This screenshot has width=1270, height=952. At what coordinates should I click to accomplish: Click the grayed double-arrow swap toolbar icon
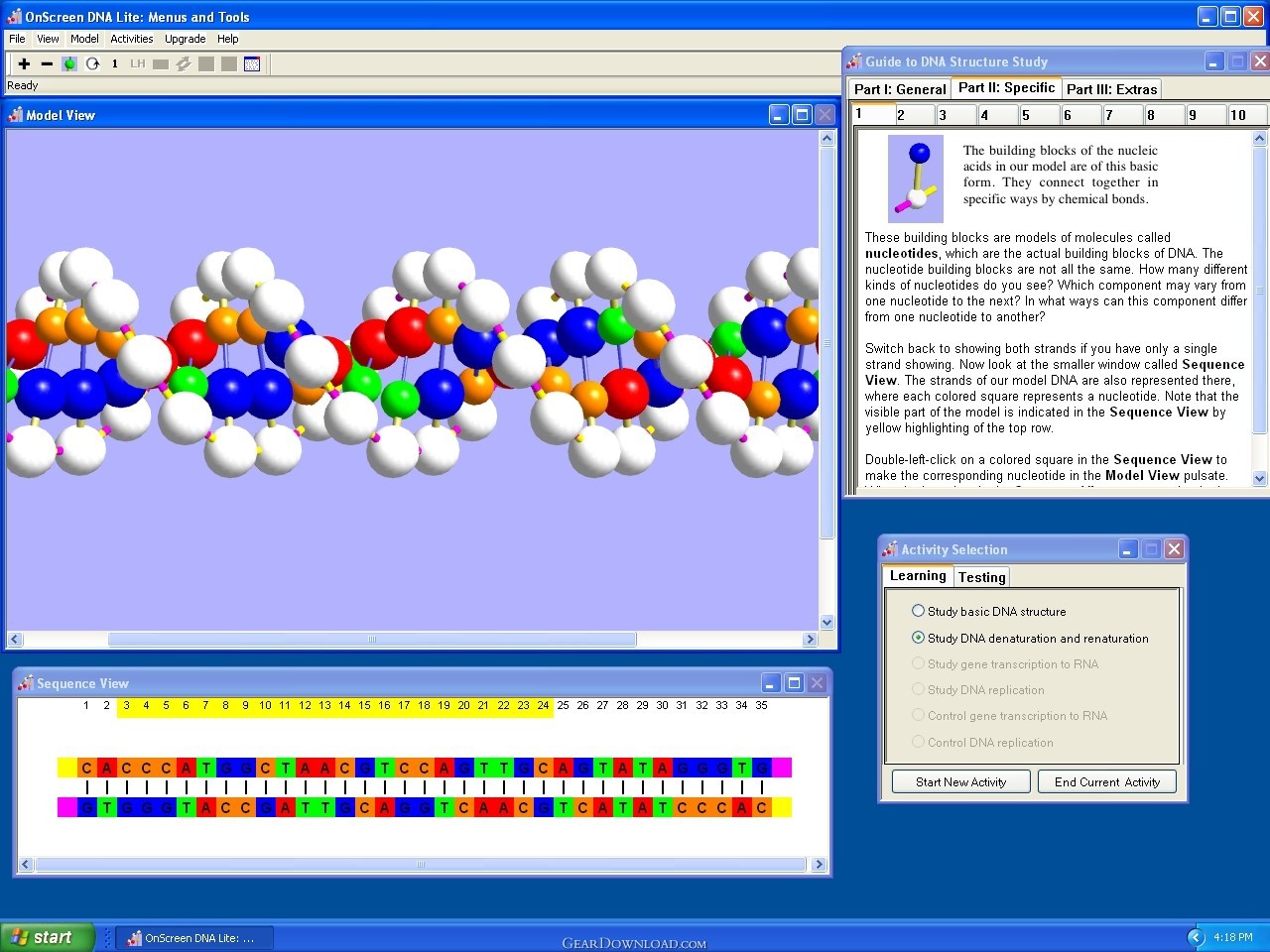pos(184,63)
